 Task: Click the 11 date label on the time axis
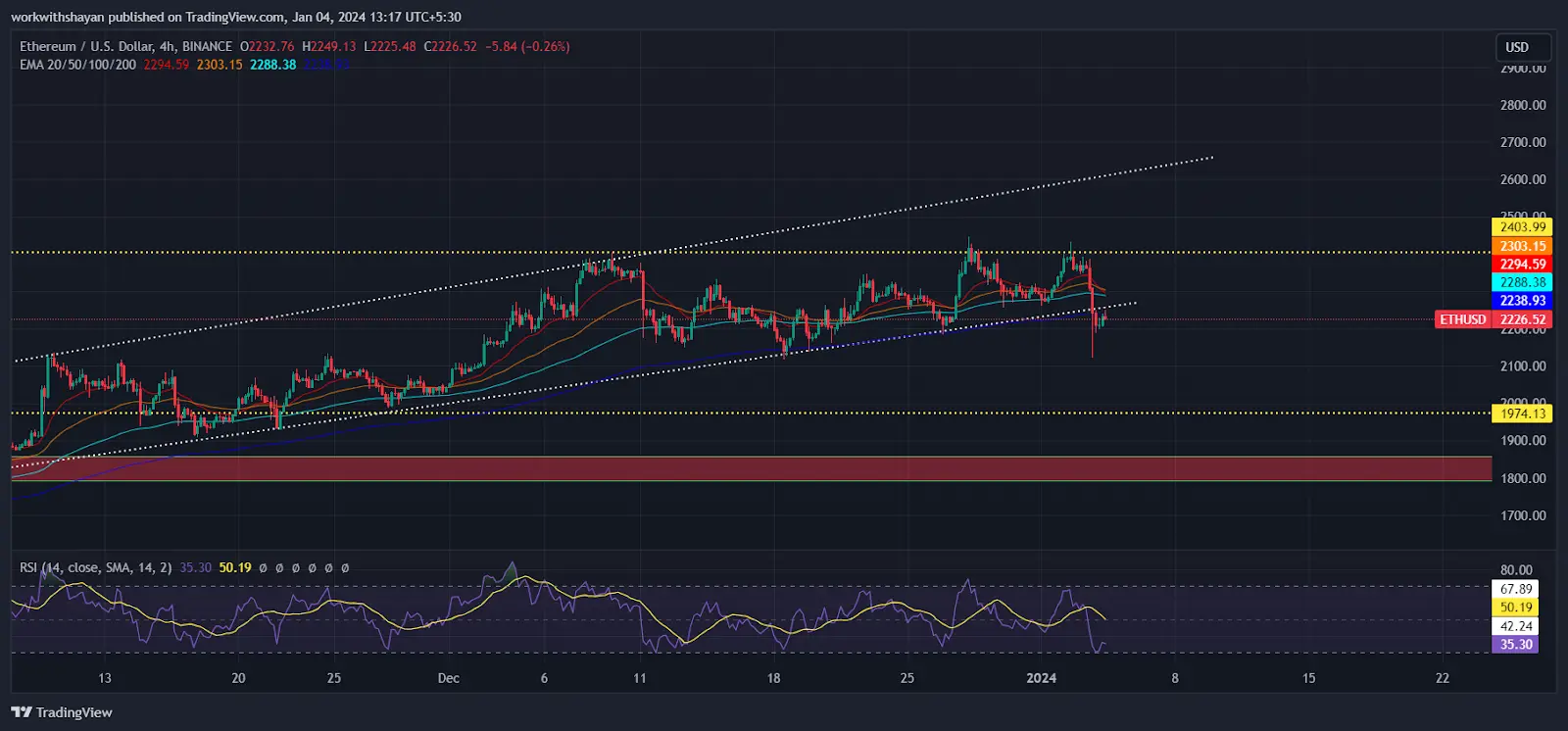coord(640,678)
